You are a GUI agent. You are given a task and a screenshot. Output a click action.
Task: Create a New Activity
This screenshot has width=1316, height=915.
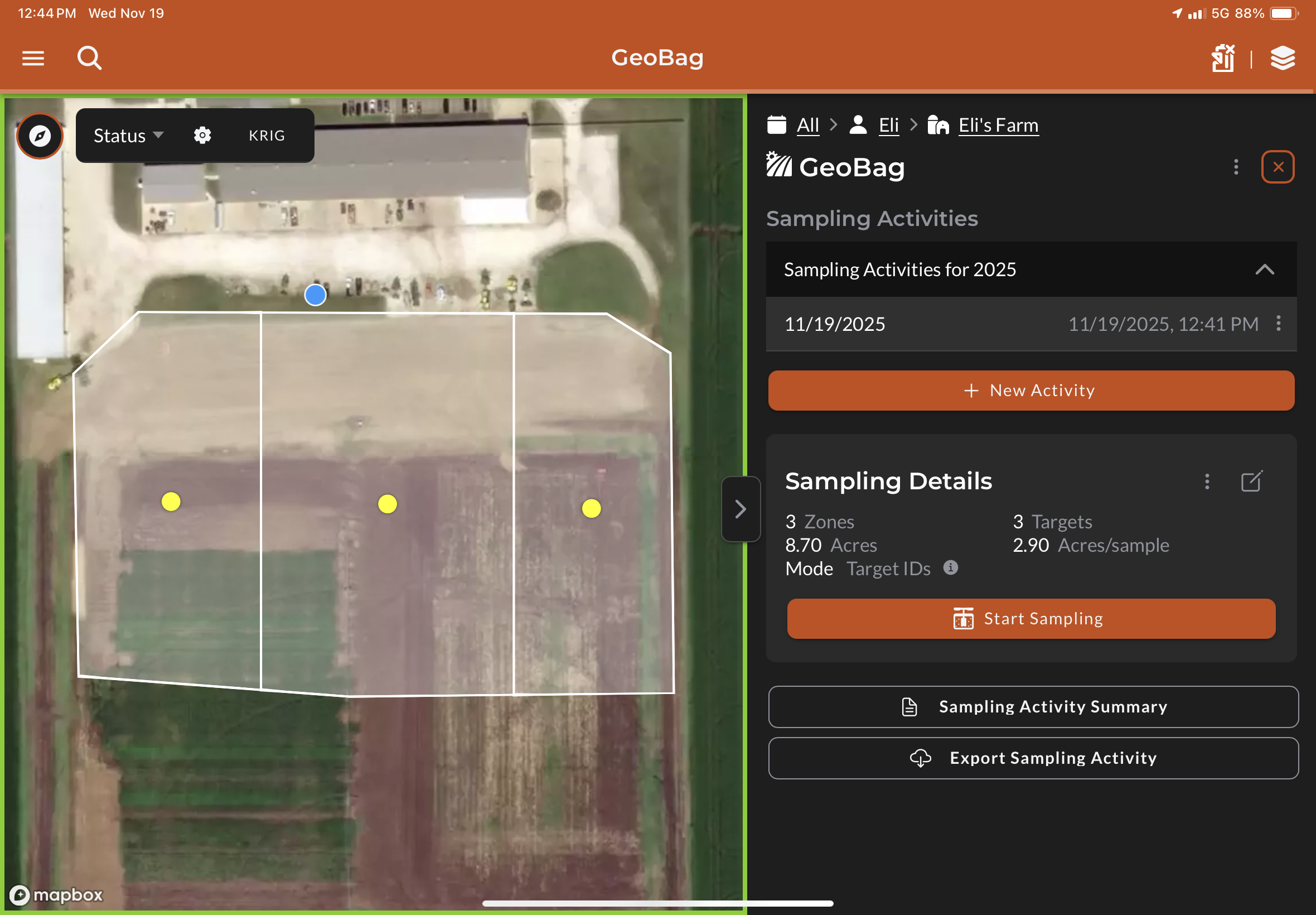click(x=1031, y=391)
